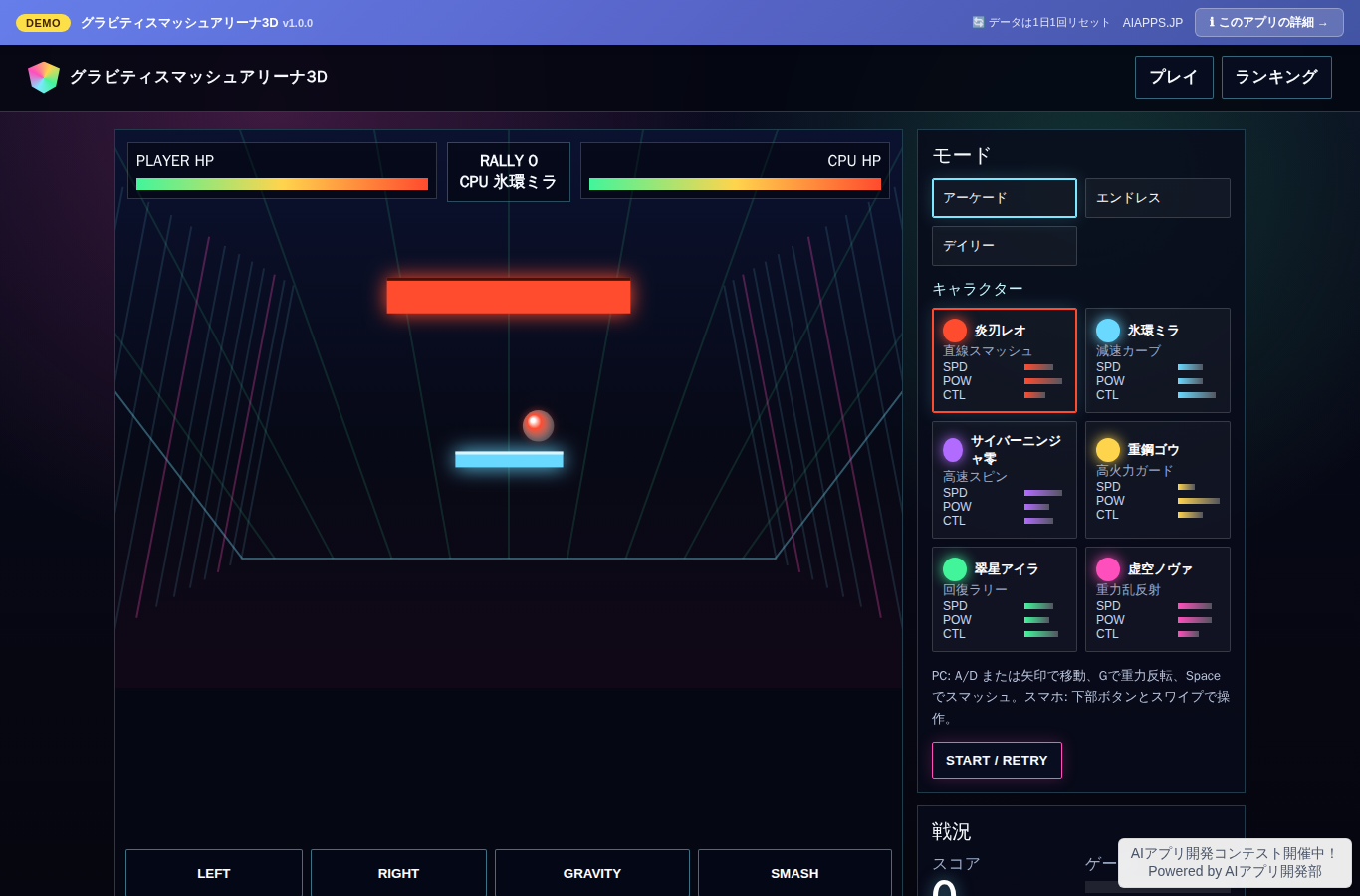Screen dimensions: 1360x896
Task: Click the colorful cube app logo
Action: coord(44,77)
